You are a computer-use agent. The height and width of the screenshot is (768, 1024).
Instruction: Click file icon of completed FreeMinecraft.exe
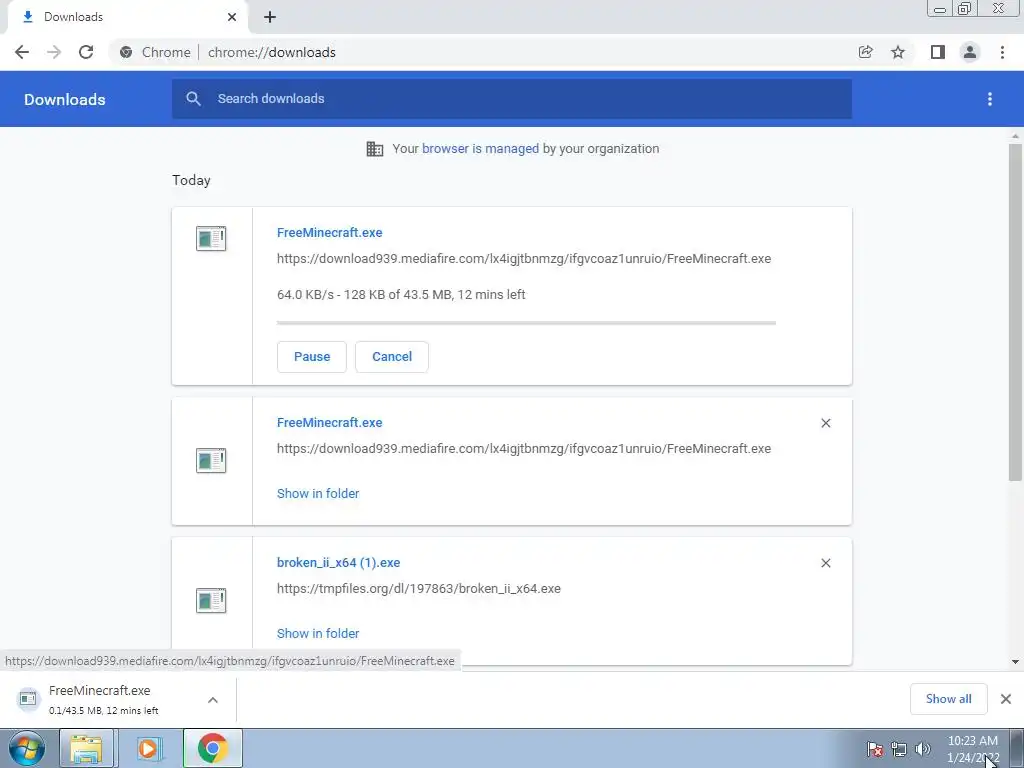click(x=211, y=460)
